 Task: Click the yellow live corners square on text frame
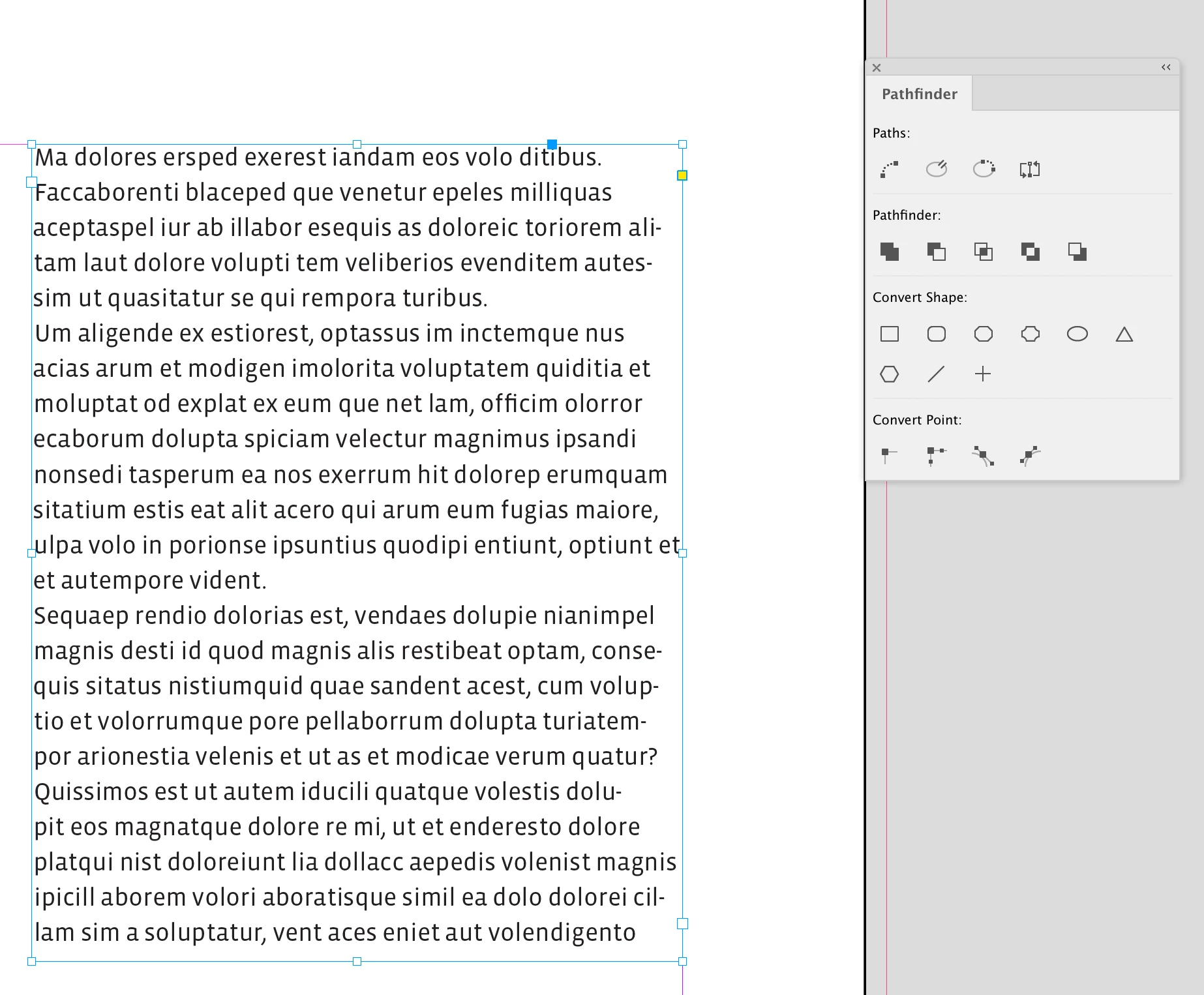click(682, 175)
